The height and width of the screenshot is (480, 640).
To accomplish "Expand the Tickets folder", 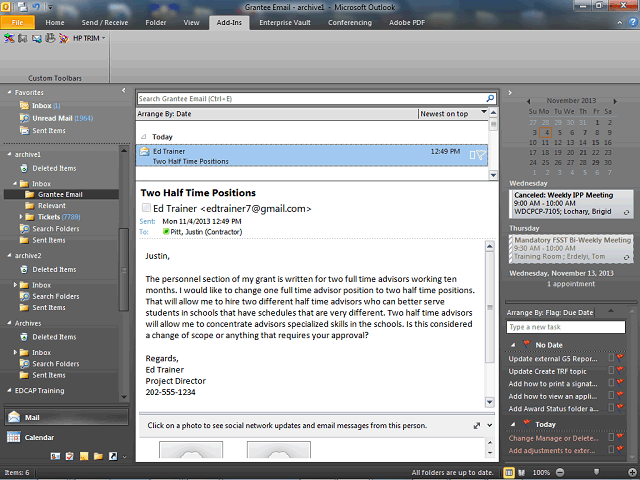I will pyautogui.click(x=21, y=217).
